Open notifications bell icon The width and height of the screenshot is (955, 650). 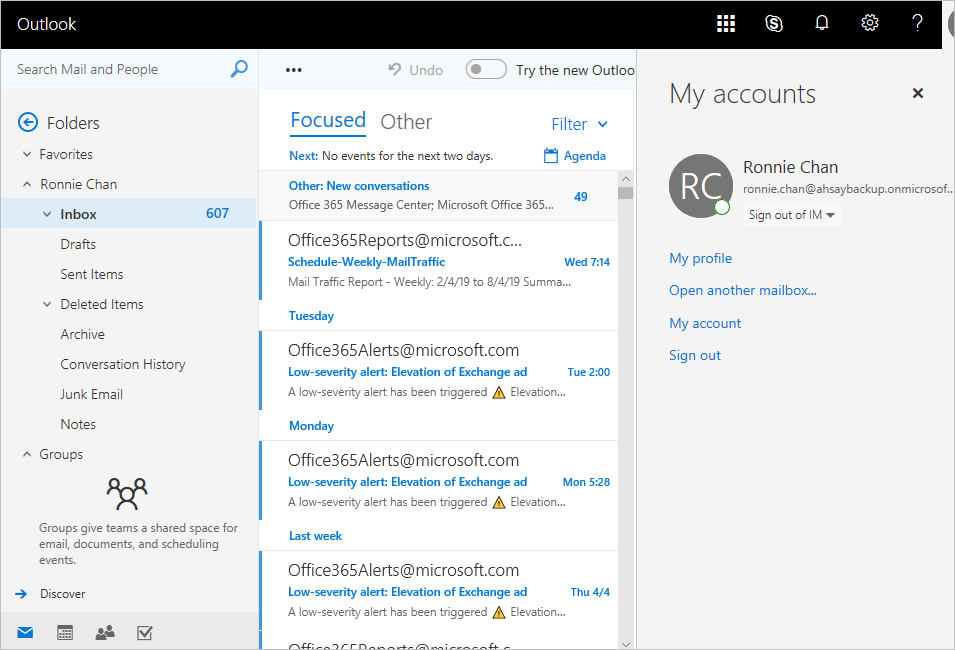coord(822,24)
